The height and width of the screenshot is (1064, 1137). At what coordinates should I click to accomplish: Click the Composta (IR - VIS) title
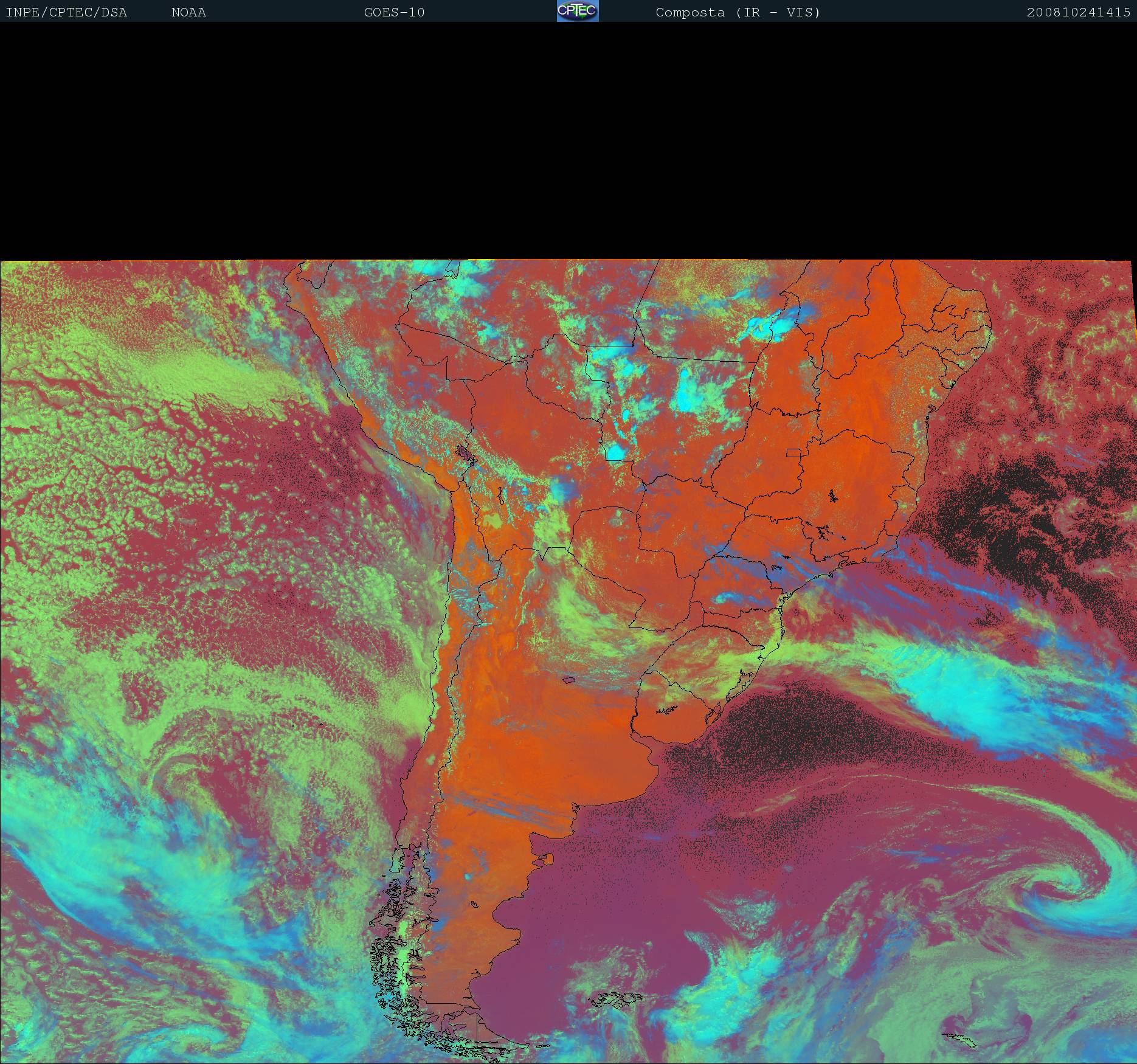click(x=738, y=12)
